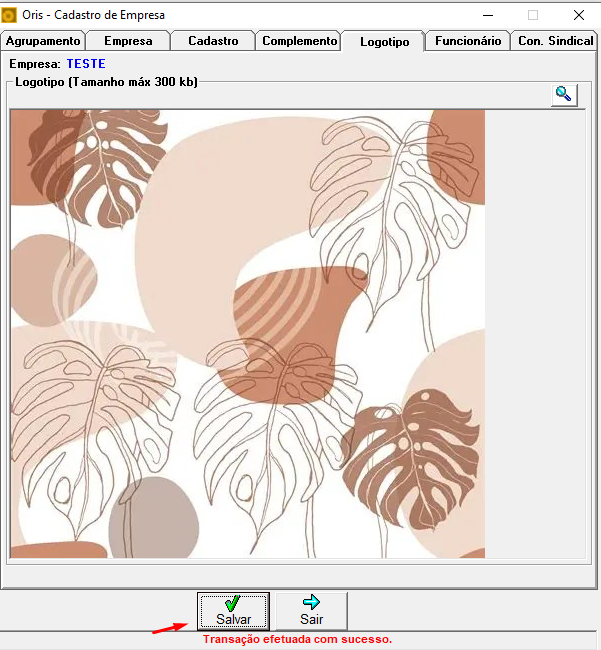
Task: Click the blue arrow Sair icon
Action: [x=311, y=602]
